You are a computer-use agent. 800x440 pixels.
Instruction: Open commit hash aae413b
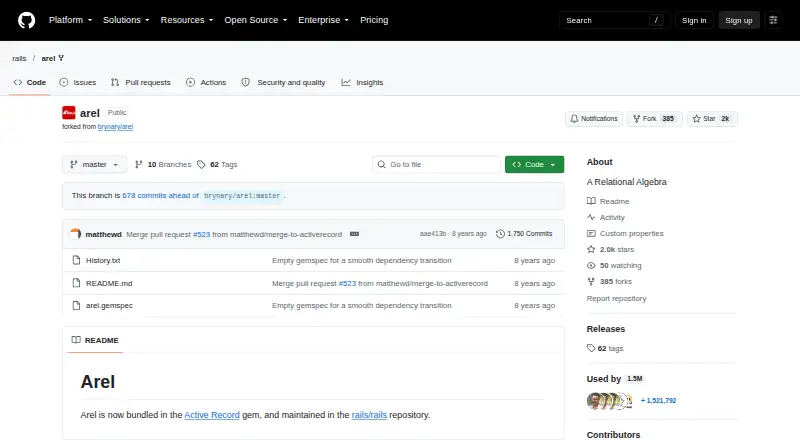click(x=433, y=234)
